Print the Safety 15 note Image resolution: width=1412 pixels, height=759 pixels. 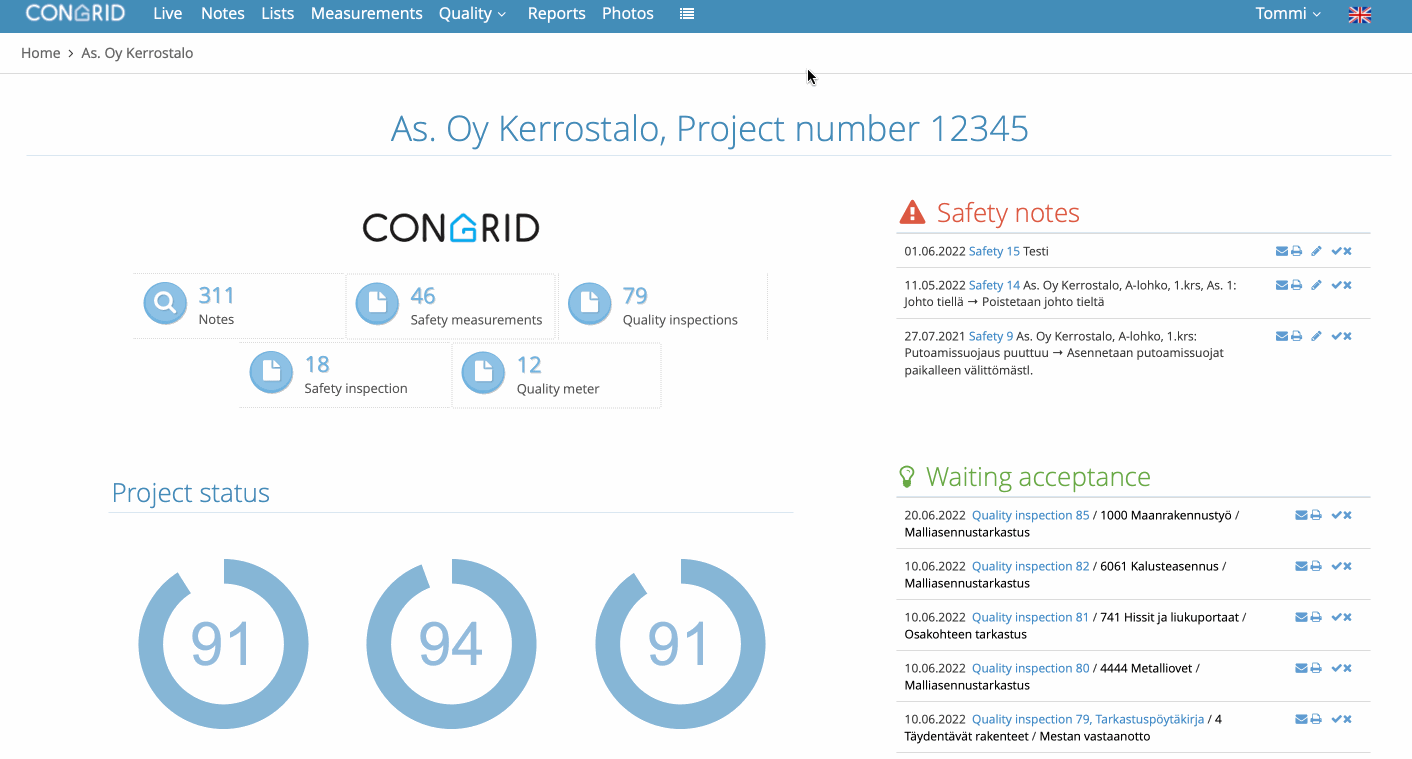[x=1296, y=252]
